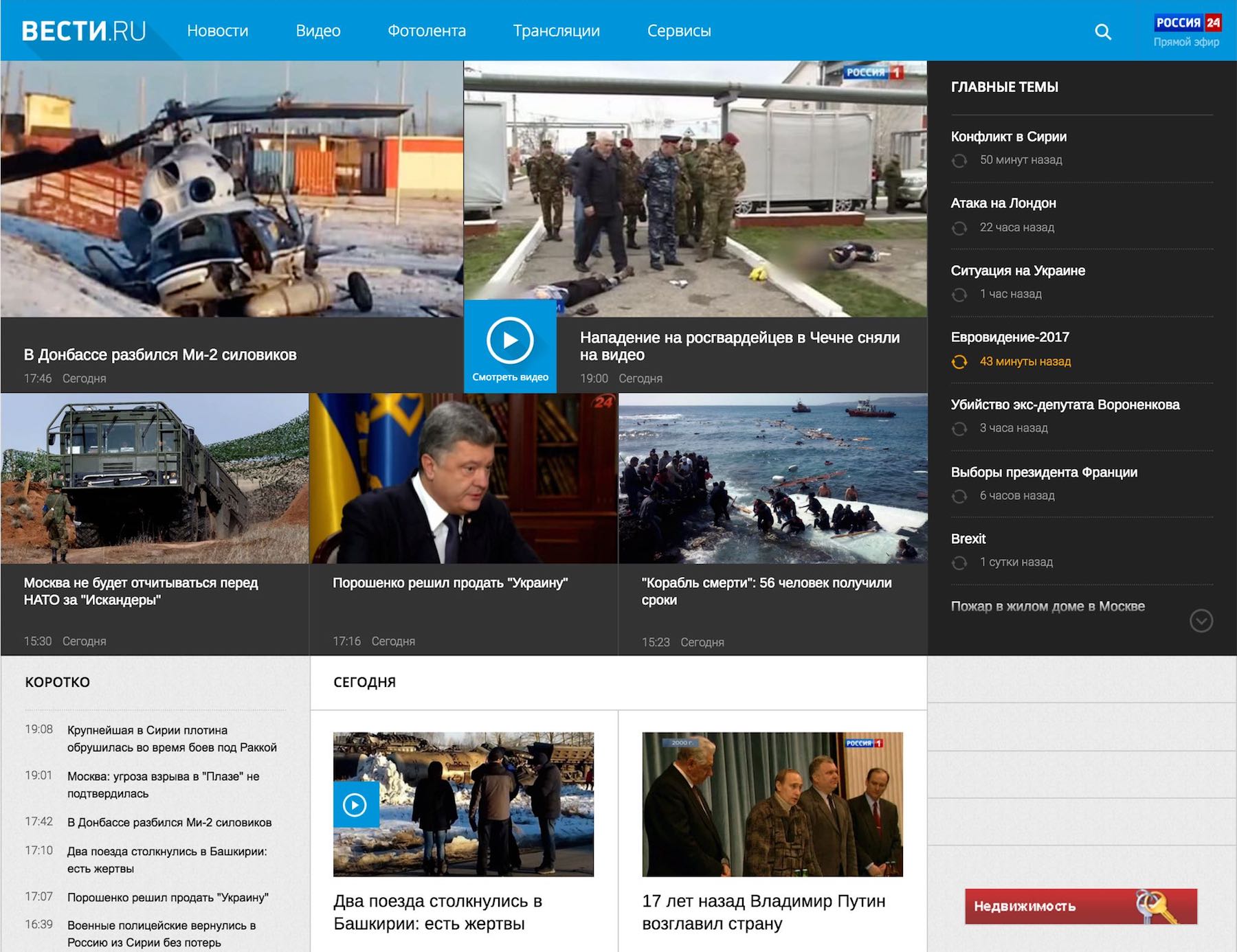Open the Iskander military truck story image
Viewport: 1237px width, 952px height.
pyautogui.click(x=155, y=479)
